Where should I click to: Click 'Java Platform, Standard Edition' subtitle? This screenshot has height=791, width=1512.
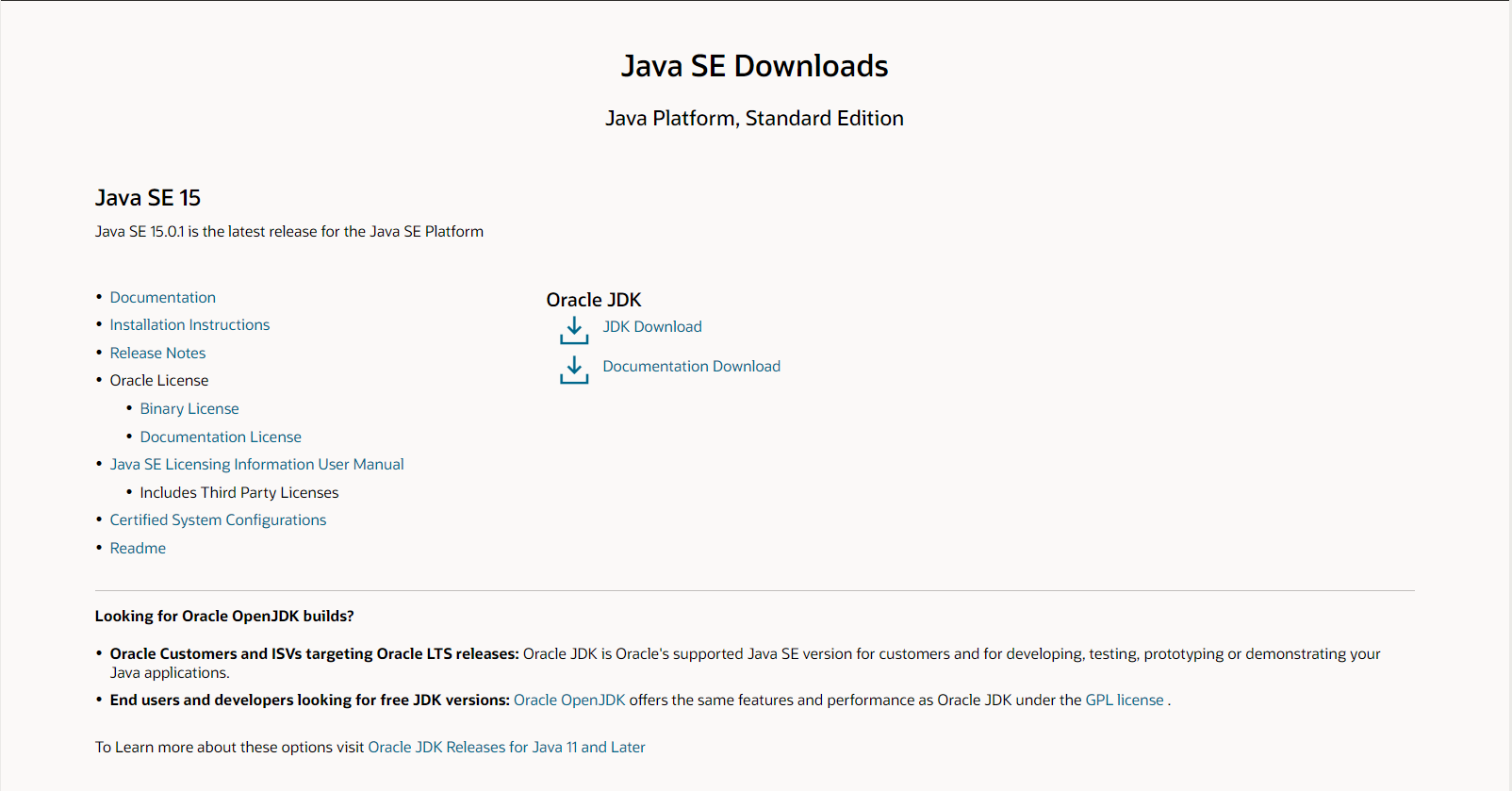(754, 118)
